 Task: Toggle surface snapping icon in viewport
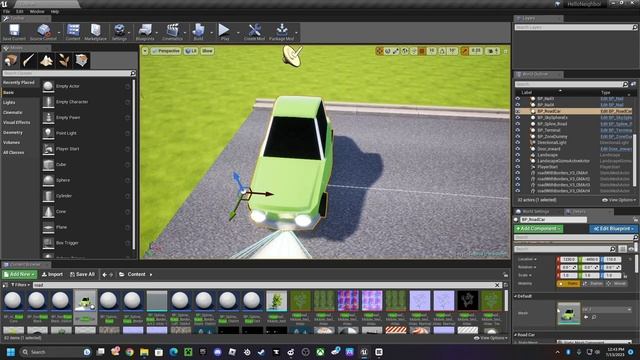point(413,51)
